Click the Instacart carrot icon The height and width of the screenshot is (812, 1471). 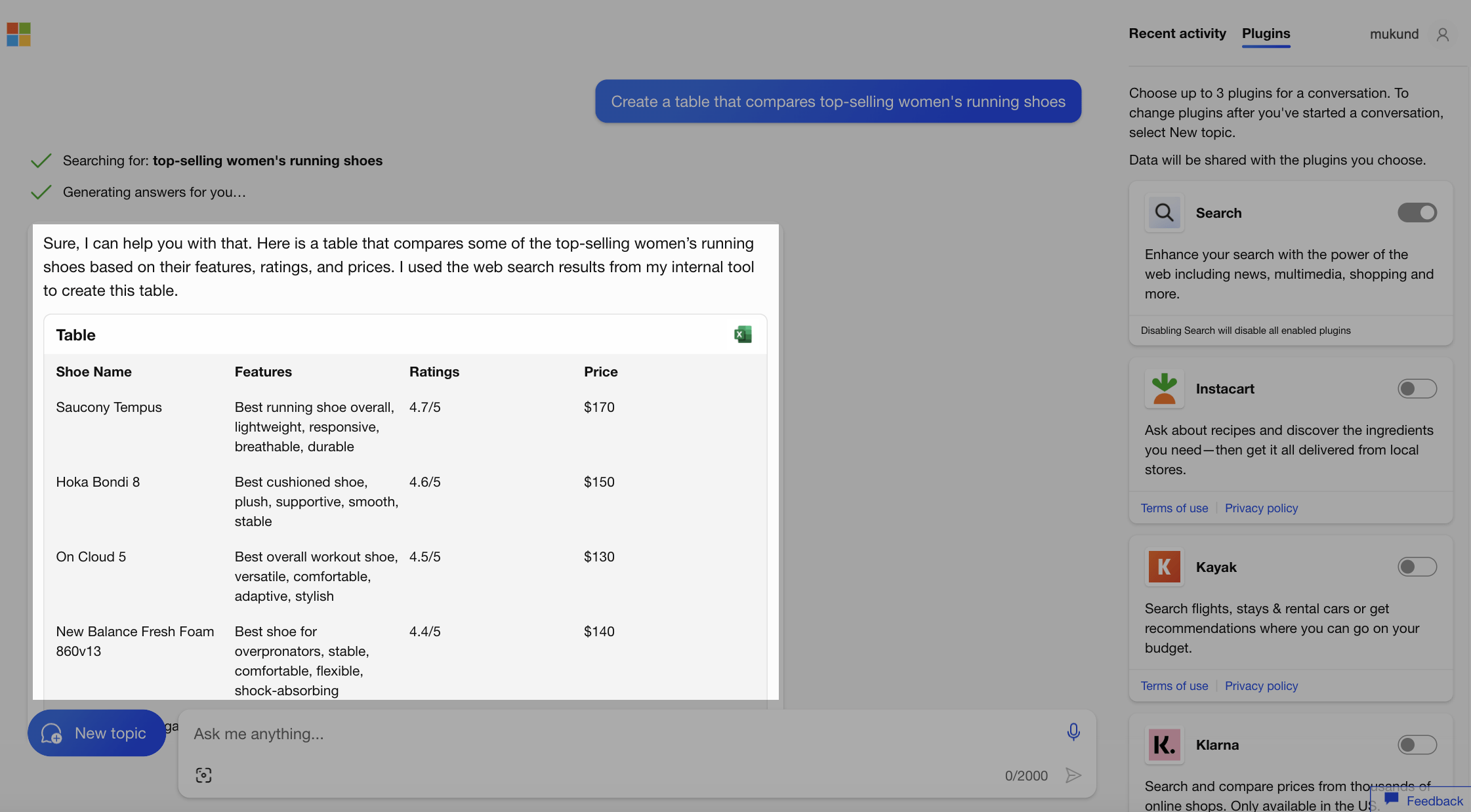coord(1163,388)
